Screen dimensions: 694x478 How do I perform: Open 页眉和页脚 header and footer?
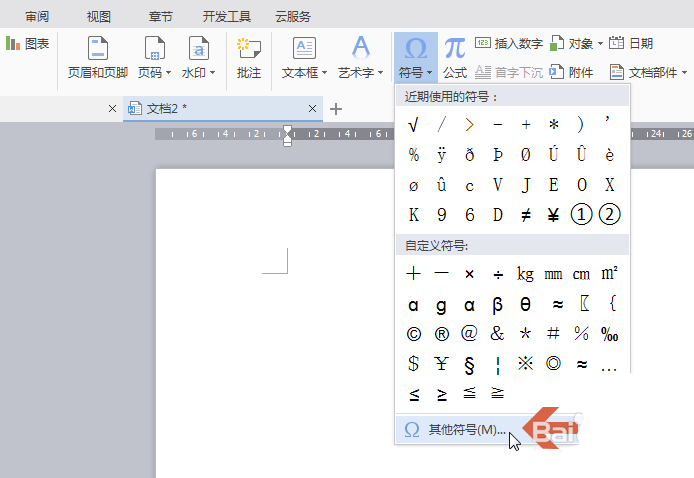point(98,58)
